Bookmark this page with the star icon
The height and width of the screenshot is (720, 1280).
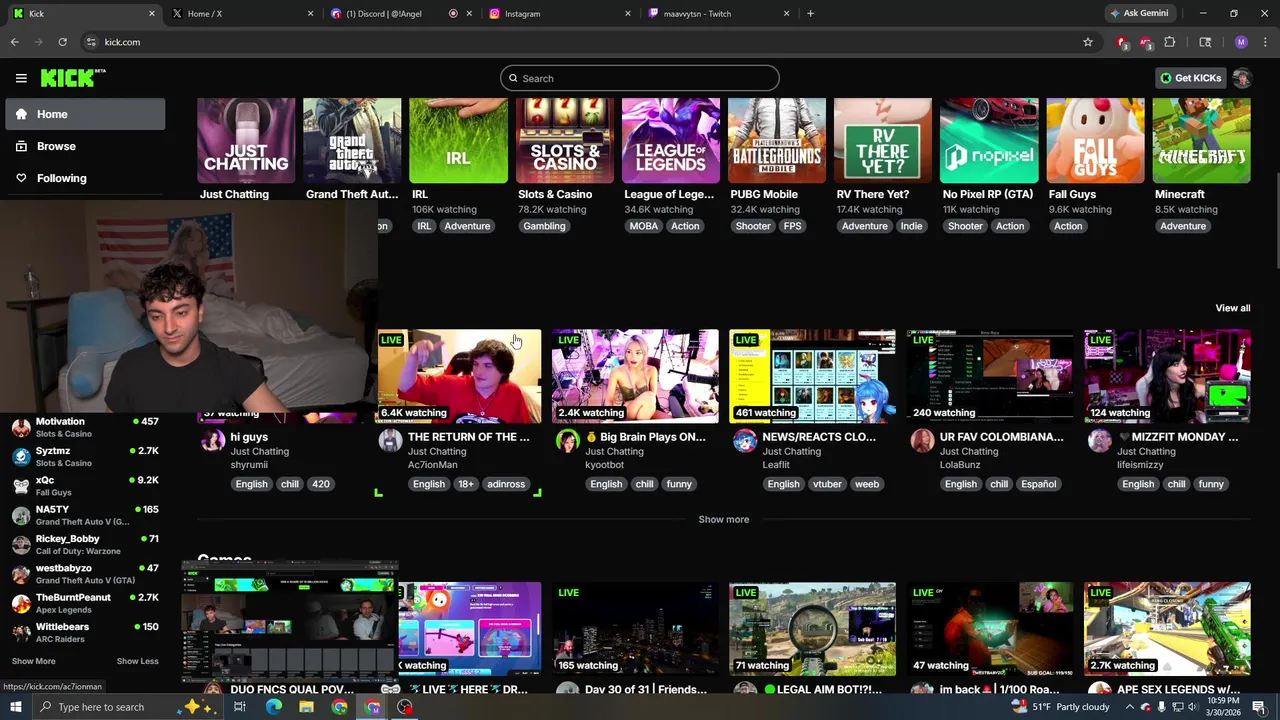pyautogui.click(x=1088, y=42)
